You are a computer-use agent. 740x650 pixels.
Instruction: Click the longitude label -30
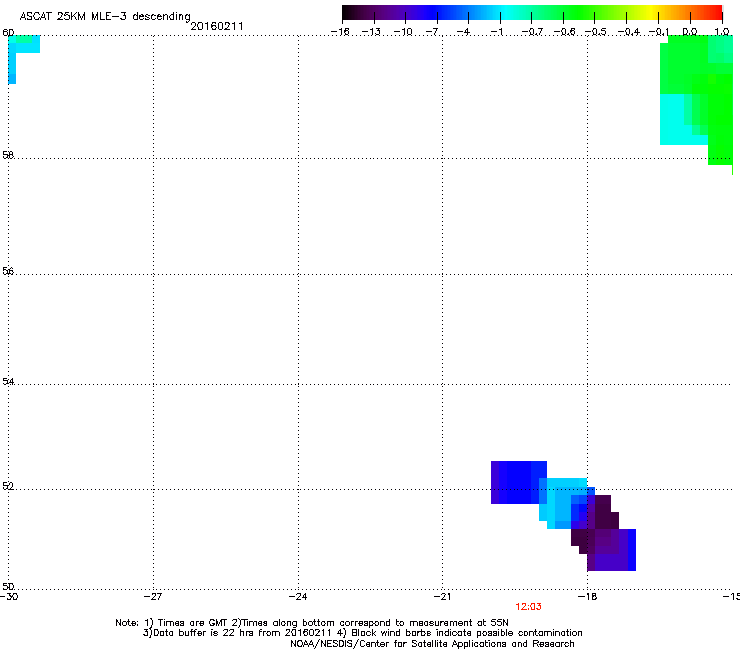pyautogui.click(x=9, y=597)
